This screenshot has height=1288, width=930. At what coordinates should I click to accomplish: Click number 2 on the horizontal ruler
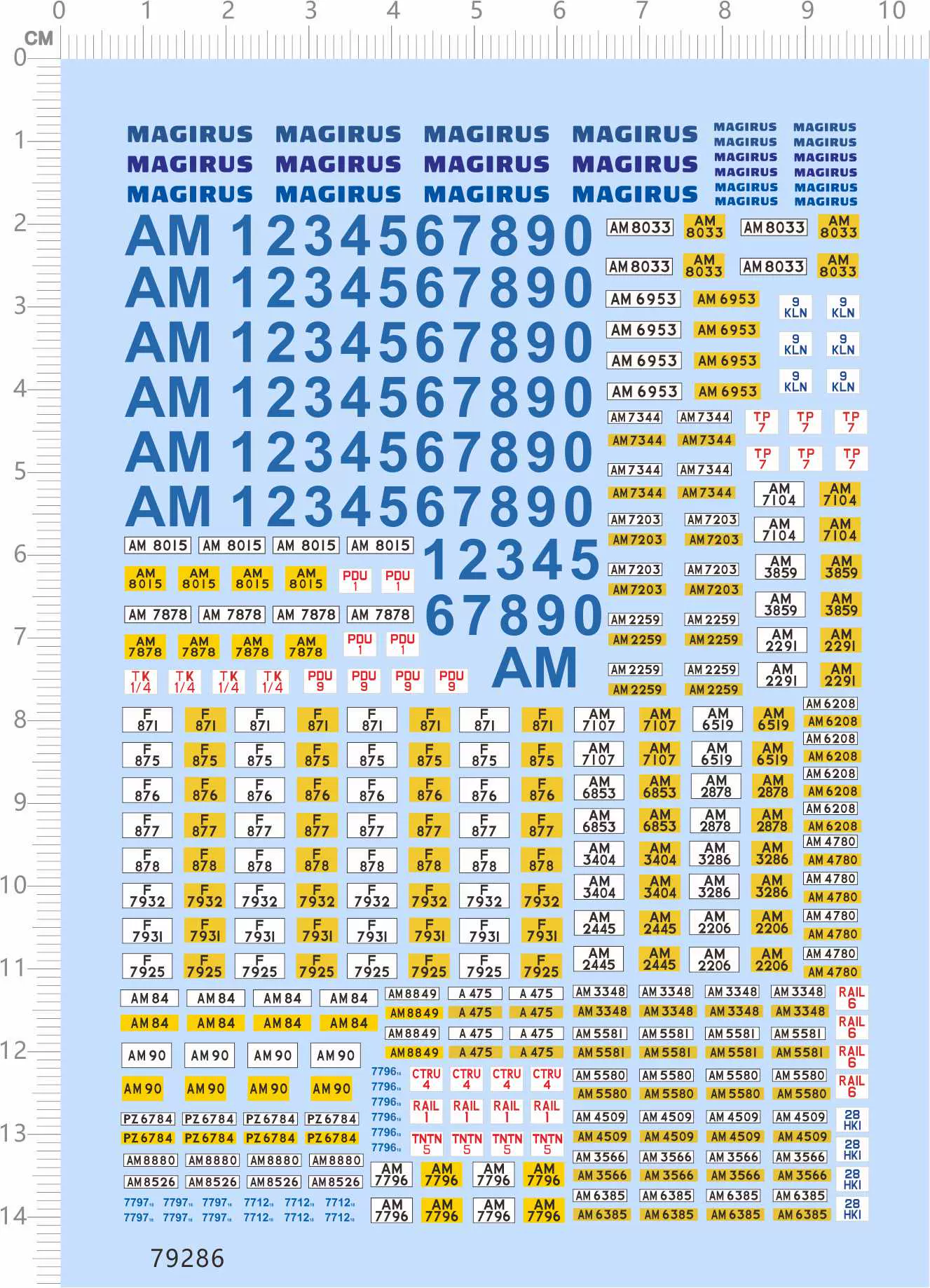228,11
